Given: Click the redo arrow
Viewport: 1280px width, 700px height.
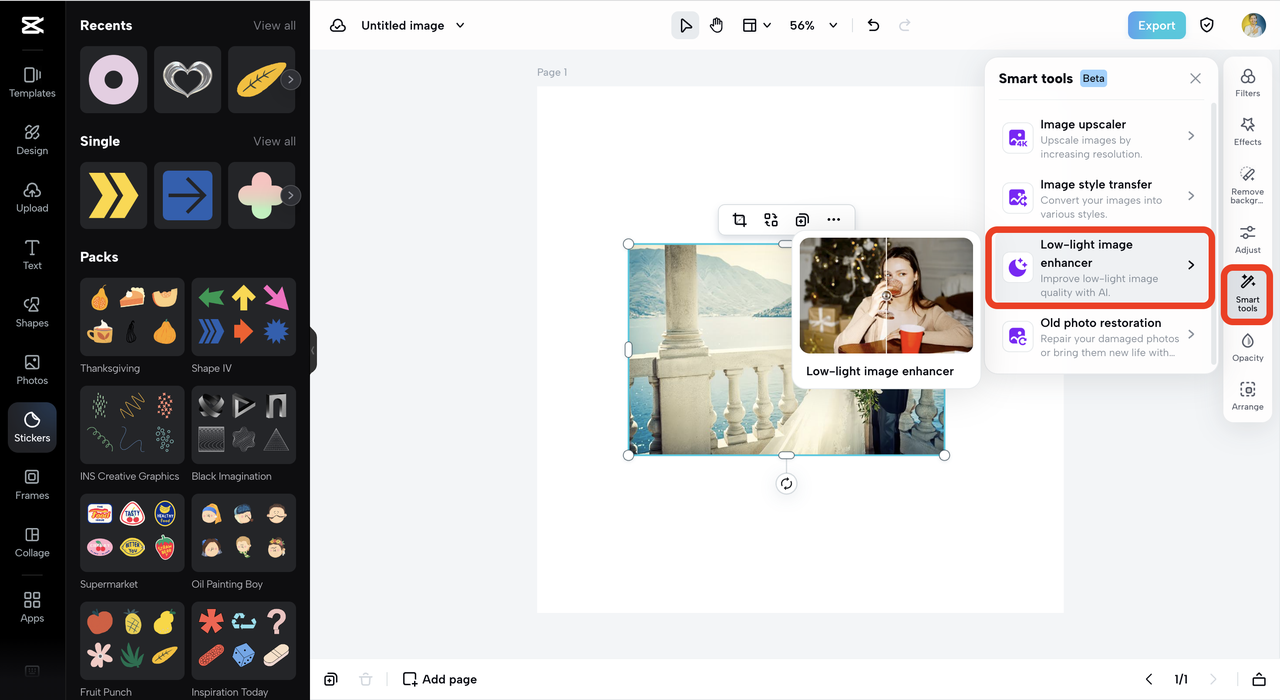Looking at the screenshot, I should (905, 25).
